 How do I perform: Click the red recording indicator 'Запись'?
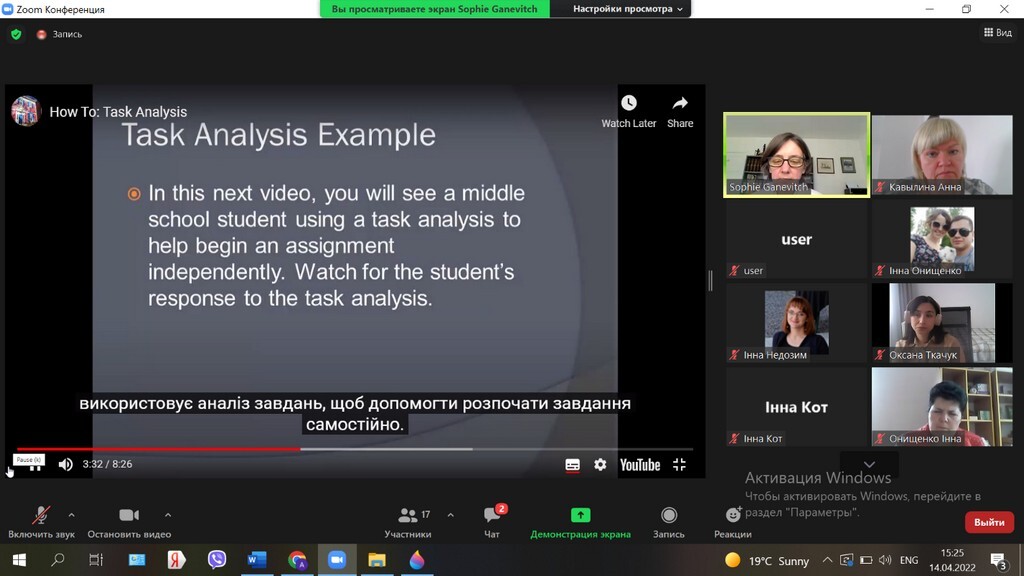59,34
